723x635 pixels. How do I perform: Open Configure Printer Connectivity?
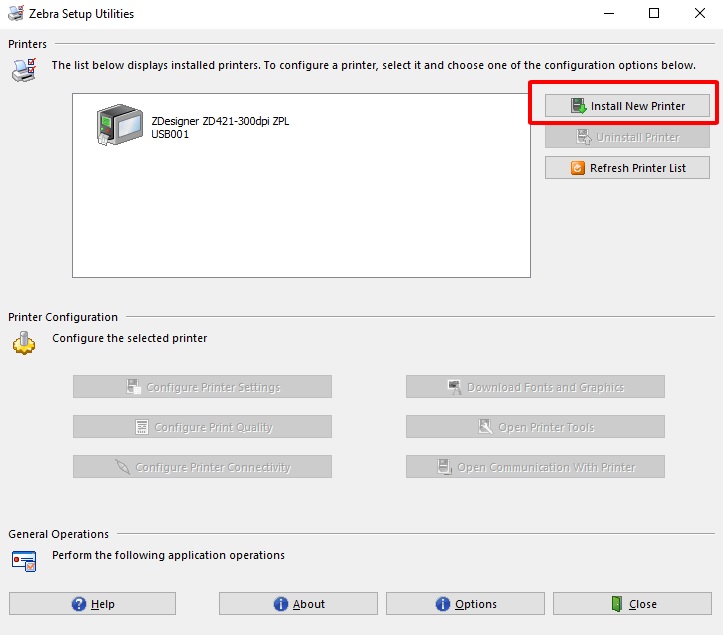(202, 467)
